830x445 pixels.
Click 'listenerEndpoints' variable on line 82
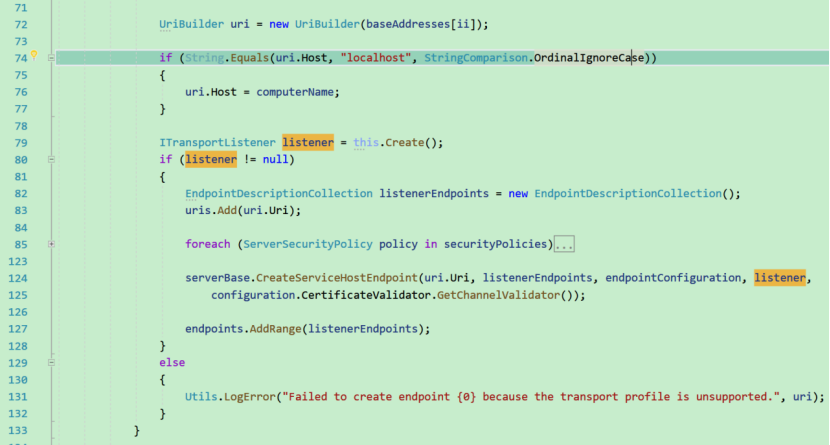coord(434,194)
